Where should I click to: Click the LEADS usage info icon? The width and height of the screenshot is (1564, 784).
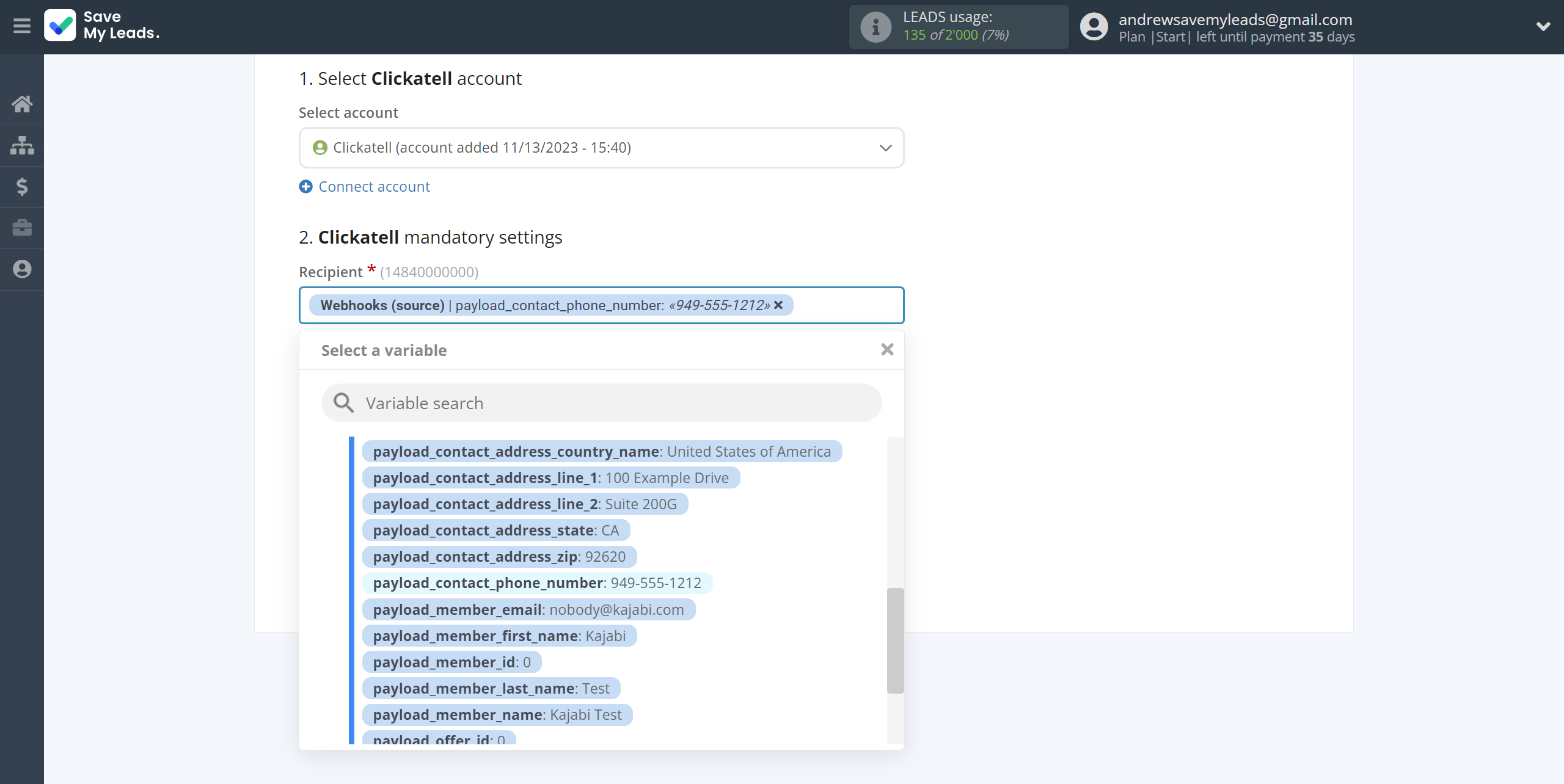point(875,27)
